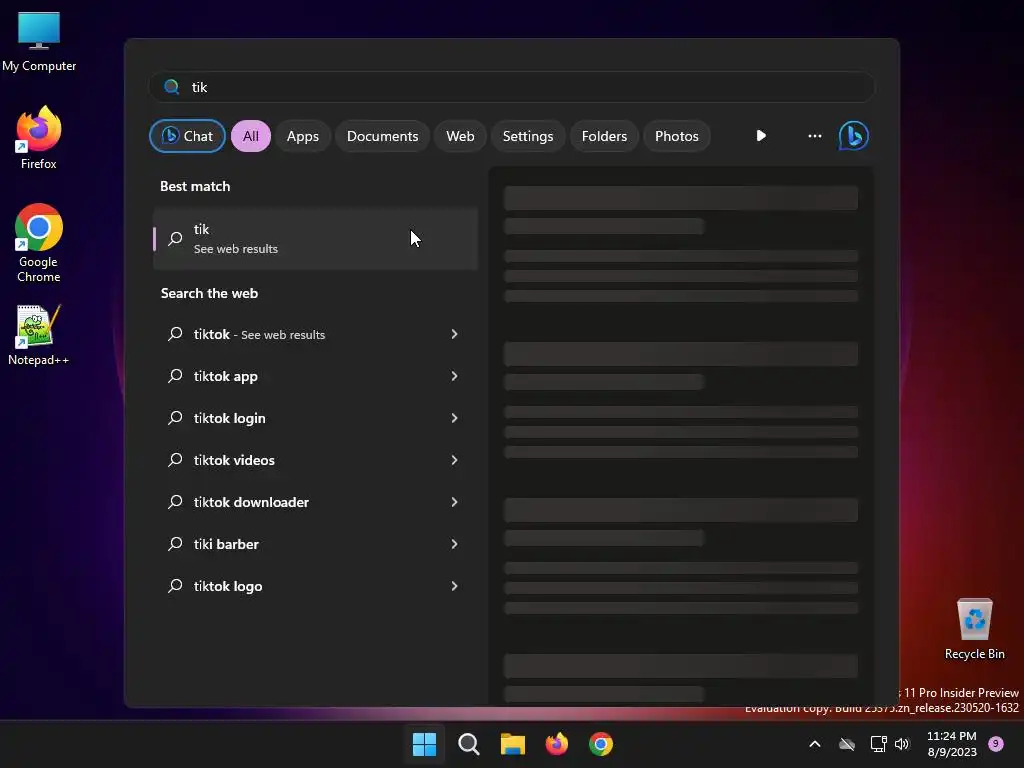Launch Firefox from the taskbar
The image size is (1024, 768).
[556, 744]
